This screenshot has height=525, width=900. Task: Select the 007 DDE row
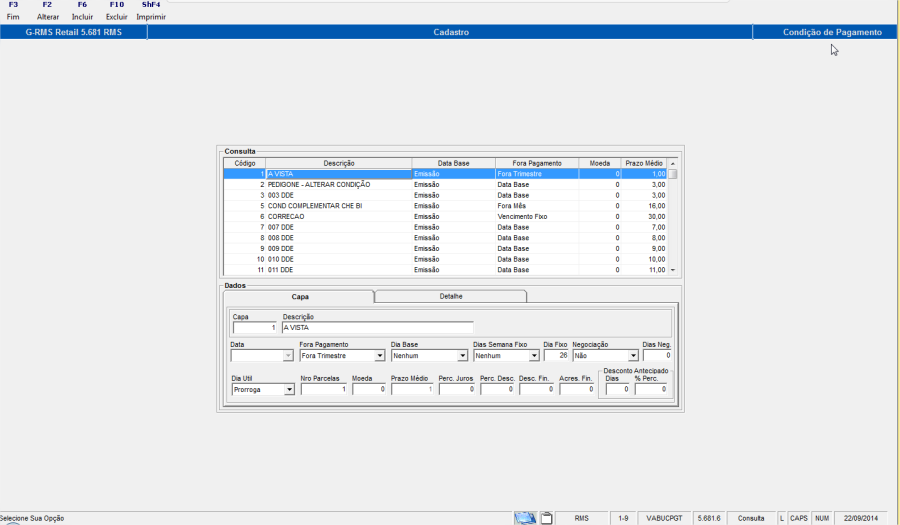[446, 227]
